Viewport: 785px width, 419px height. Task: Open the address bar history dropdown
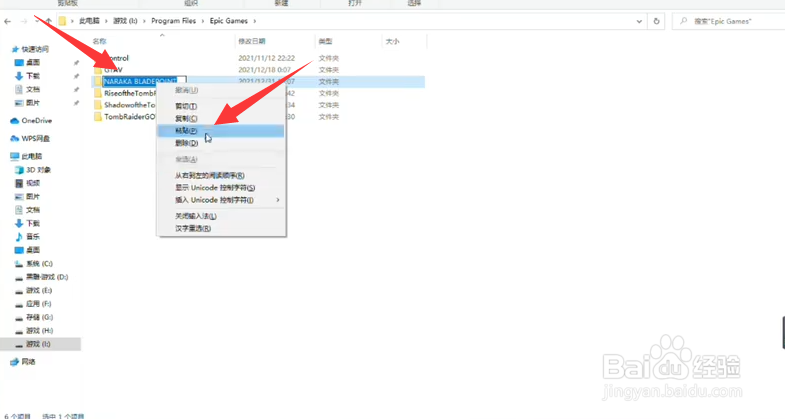click(x=639, y=21)
